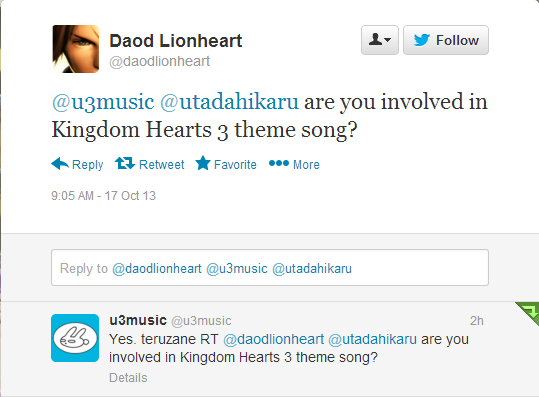Focus the Reply to text box
The height and width of the screenshot is (397, 539).
click(270, 268)
